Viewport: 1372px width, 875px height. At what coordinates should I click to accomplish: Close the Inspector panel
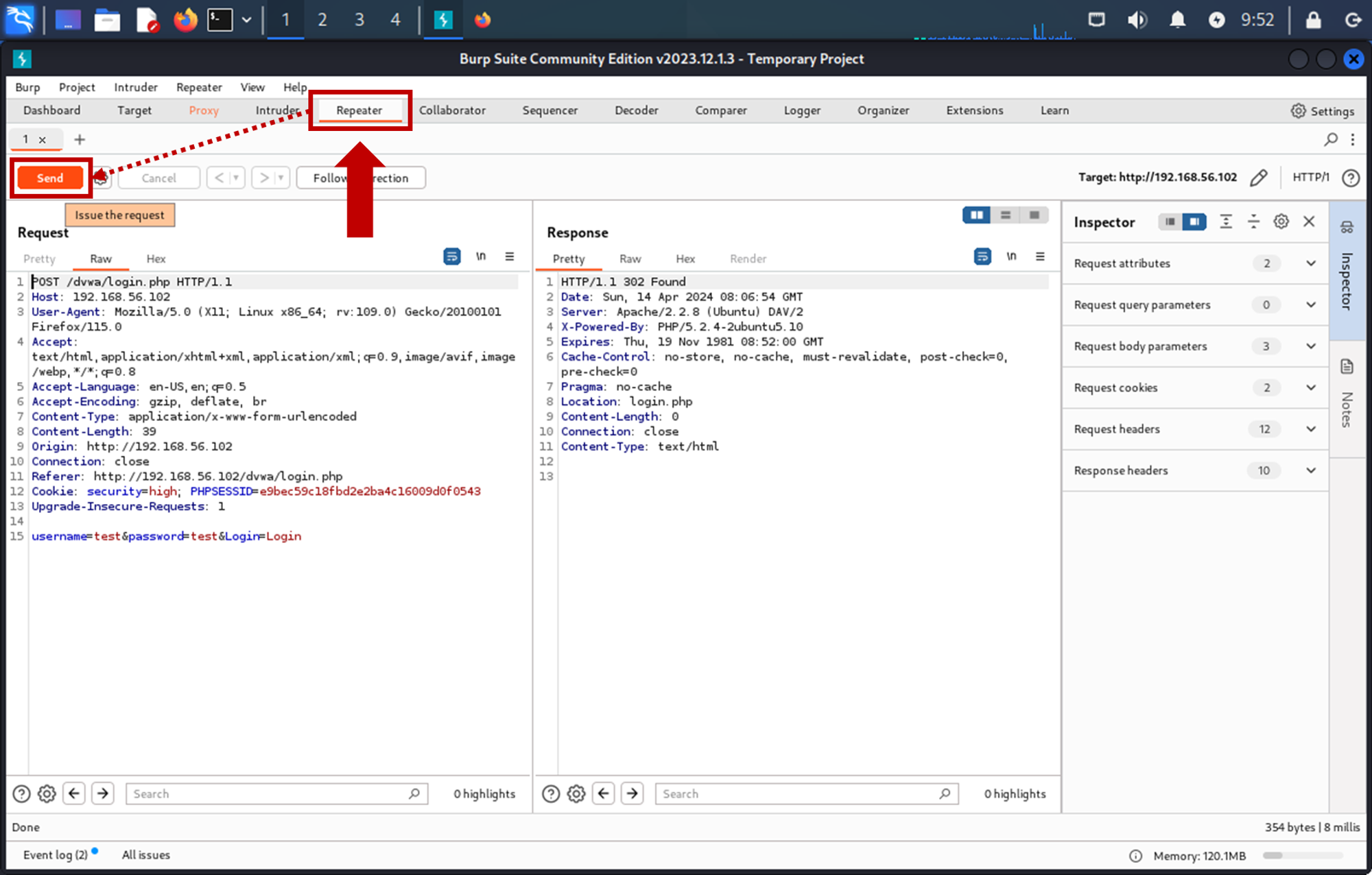click(1309, 221)
